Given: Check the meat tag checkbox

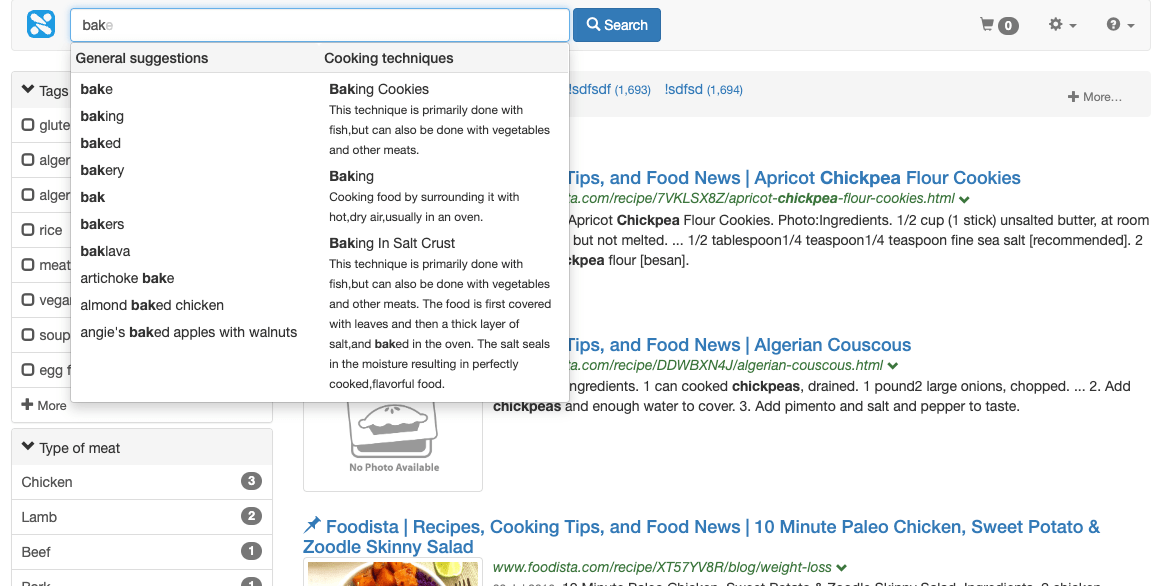Looking at the screenshot, I should 28,265.
